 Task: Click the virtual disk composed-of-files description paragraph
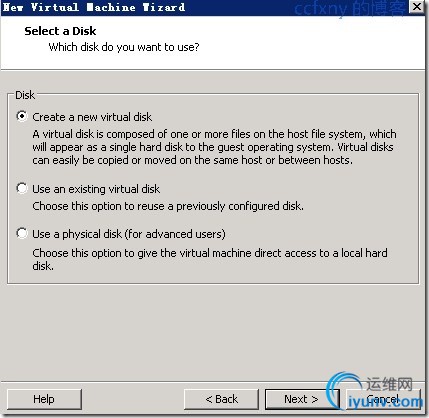(214, 147)
